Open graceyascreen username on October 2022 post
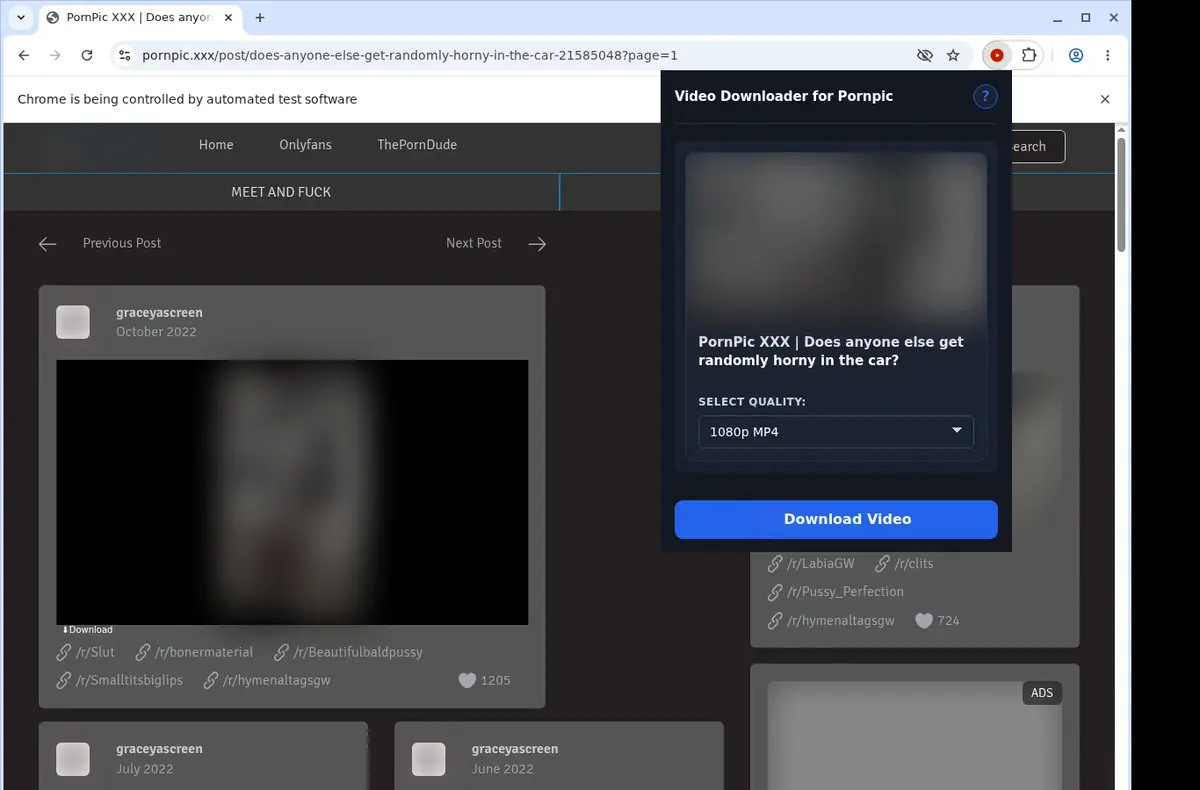 (x=159, y=313)
